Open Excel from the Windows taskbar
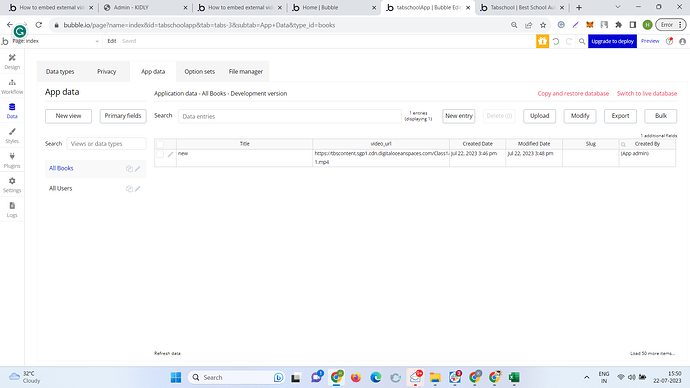Viewport: 690px width, 388px height. (514, 377)
